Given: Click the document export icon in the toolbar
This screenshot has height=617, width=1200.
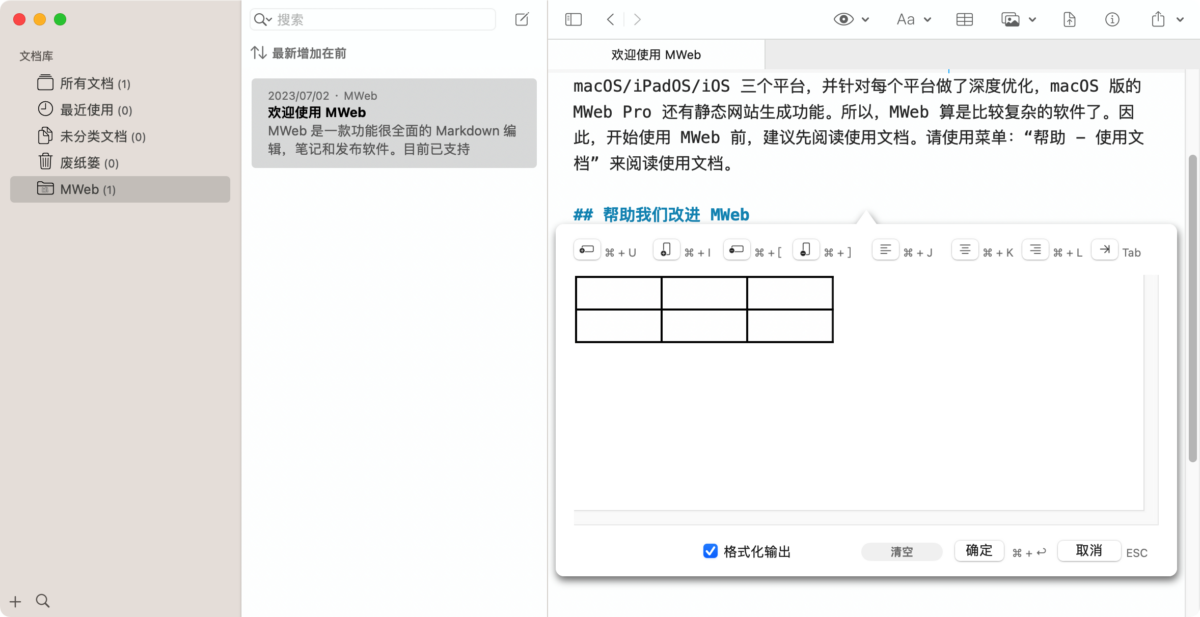Looking at the screenshot, I should click(1069, 19).
